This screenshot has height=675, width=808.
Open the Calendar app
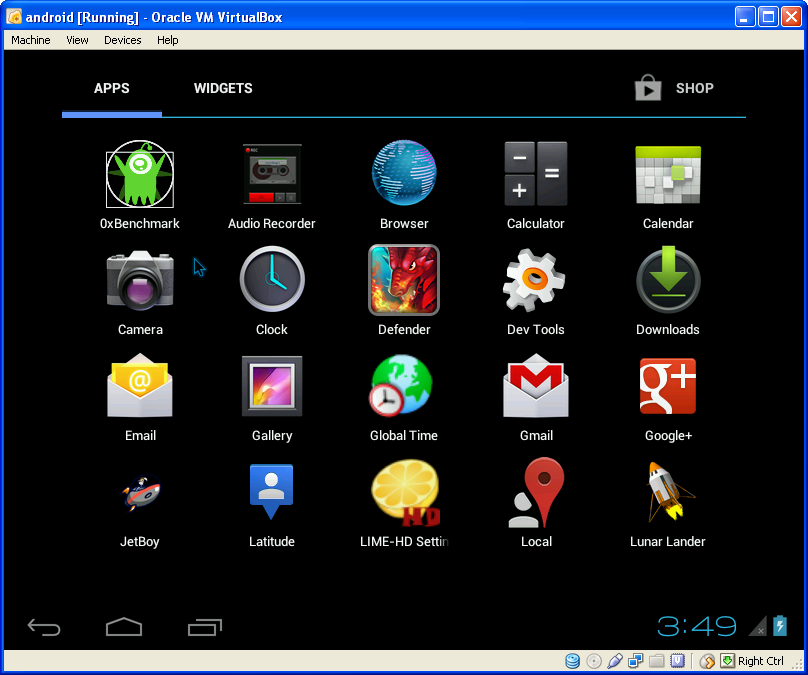[668, 175]
